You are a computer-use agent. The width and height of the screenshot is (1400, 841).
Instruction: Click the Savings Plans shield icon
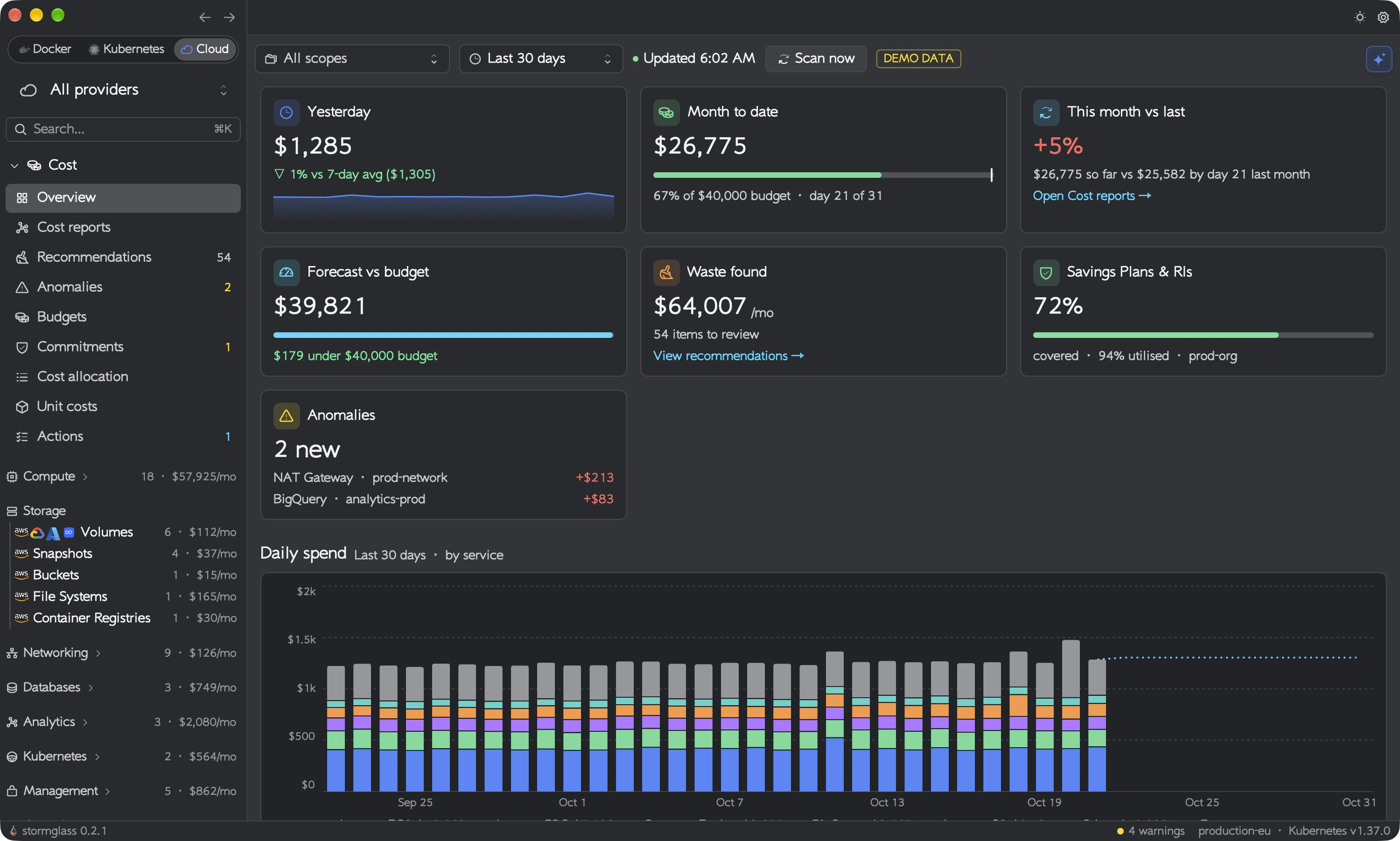1046,273
